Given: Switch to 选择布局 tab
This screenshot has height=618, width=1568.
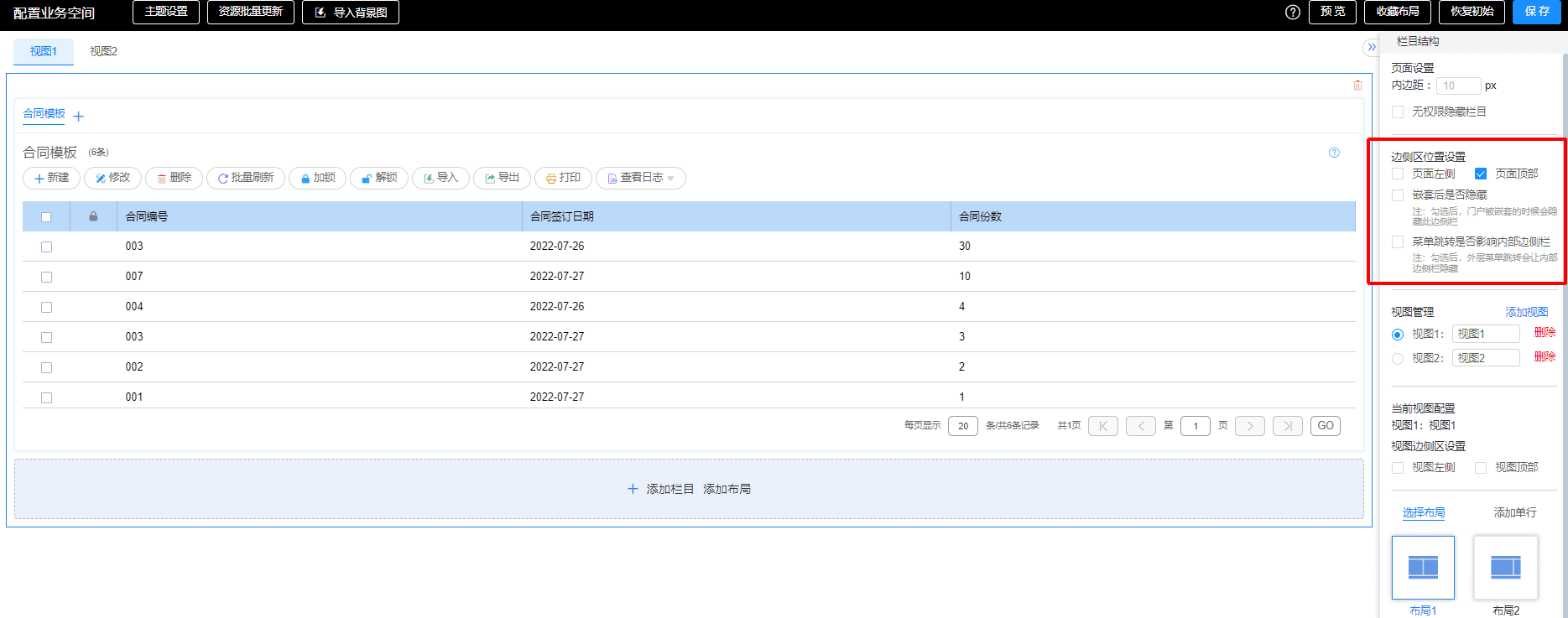Looking at the screenshot, I should pos(1424,512).
